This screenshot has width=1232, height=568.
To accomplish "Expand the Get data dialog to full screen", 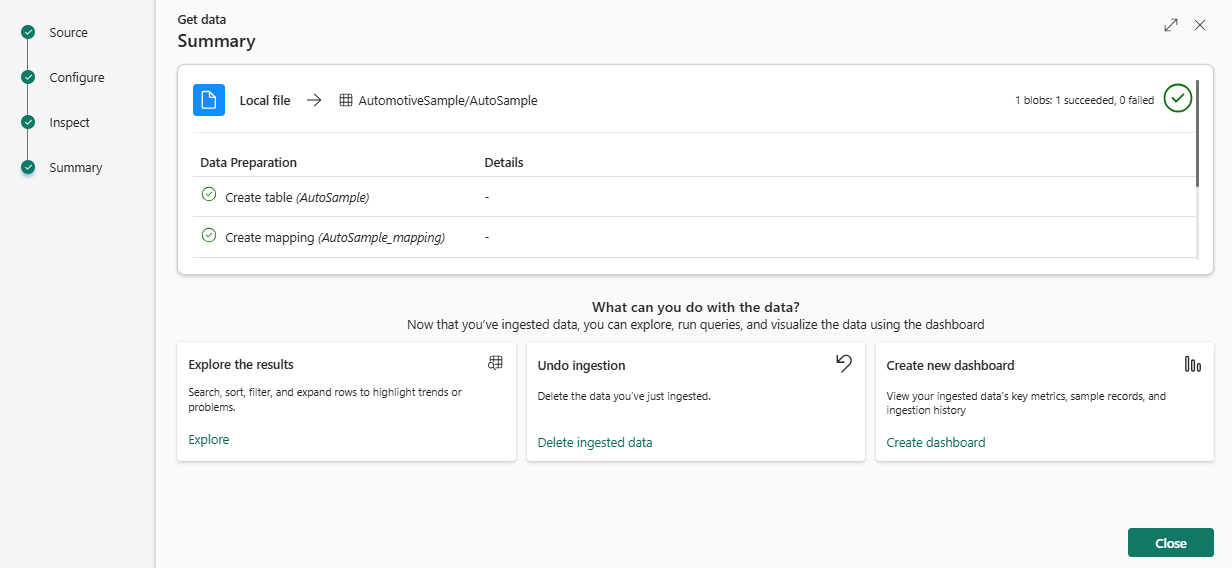I will tap(1171, 25).
